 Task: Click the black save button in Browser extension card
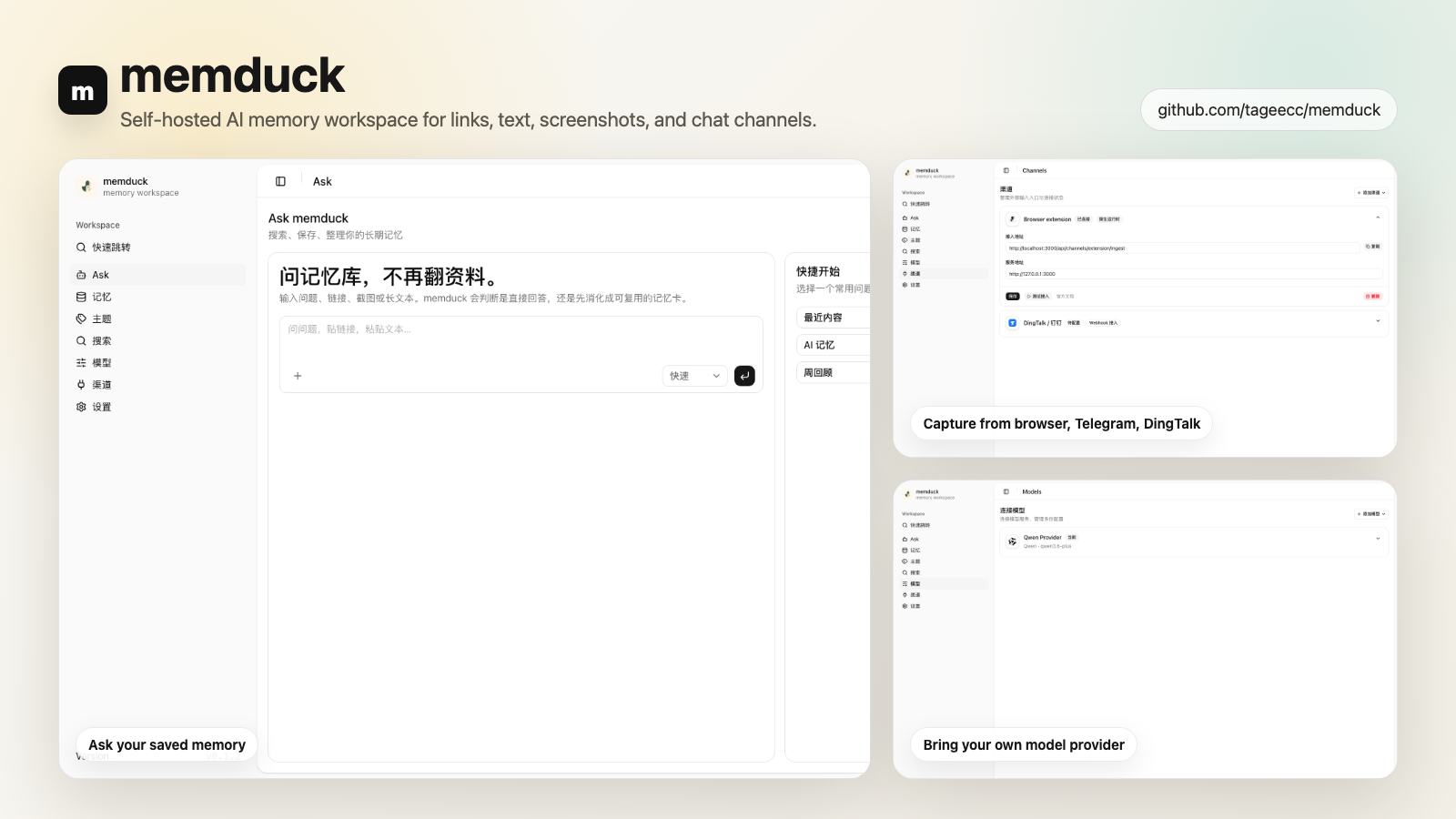click(x=1013, y=296)
